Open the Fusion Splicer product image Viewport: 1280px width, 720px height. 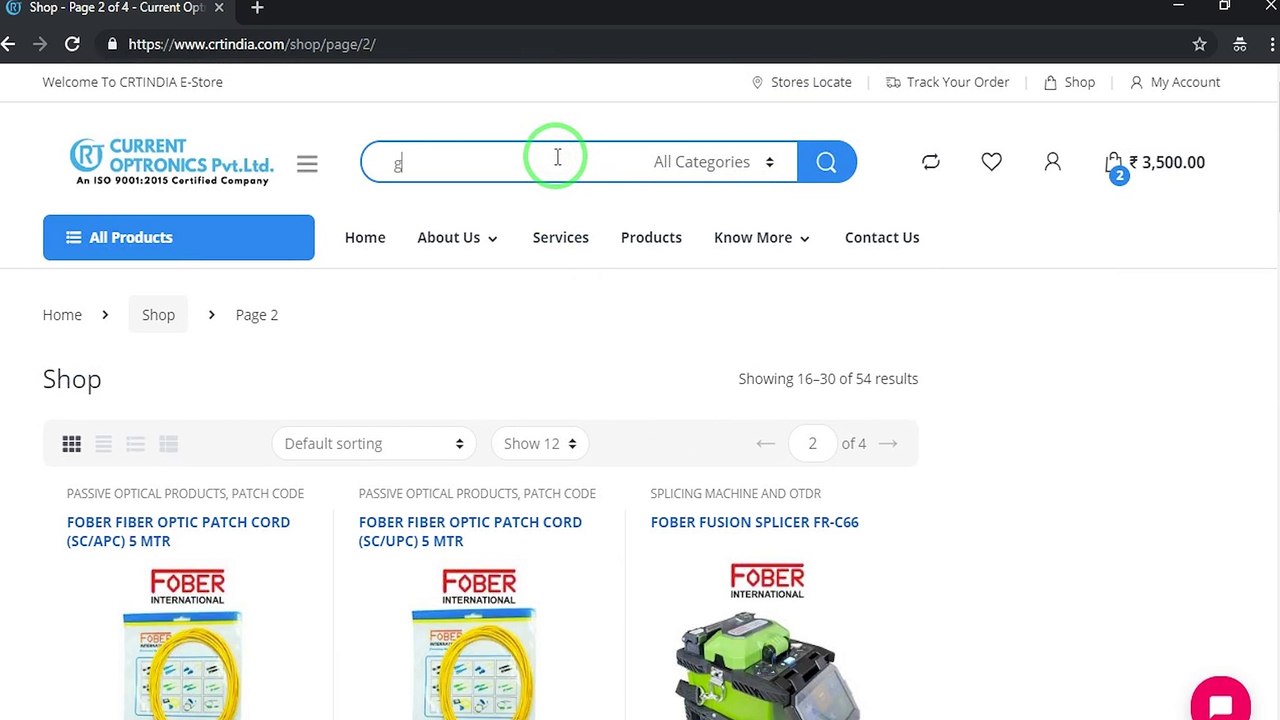(767, 640)
